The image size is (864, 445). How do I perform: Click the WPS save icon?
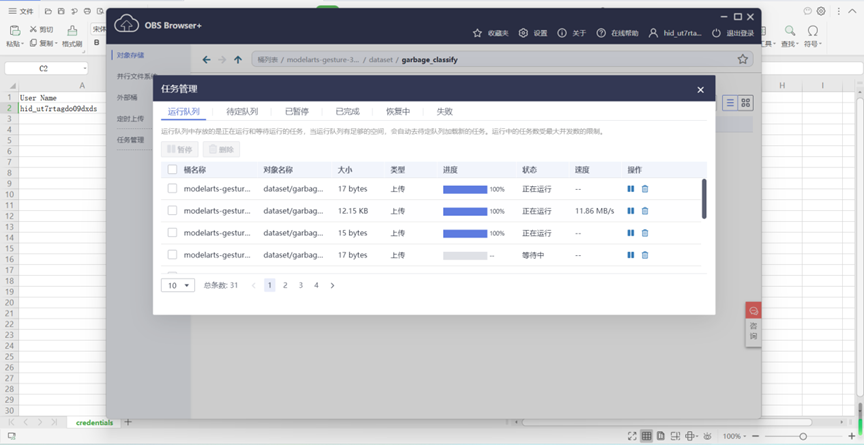(x=61, y=11)
